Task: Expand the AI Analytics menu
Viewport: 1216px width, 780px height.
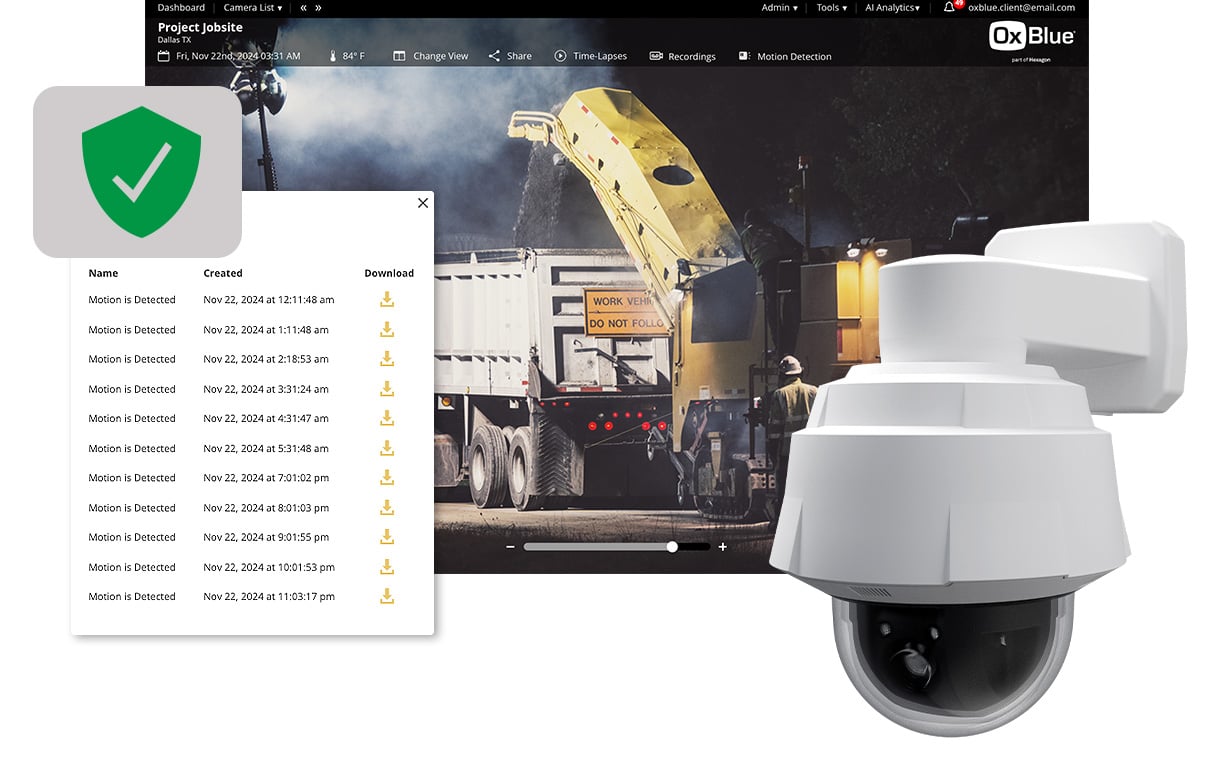Action: point(892,7)
